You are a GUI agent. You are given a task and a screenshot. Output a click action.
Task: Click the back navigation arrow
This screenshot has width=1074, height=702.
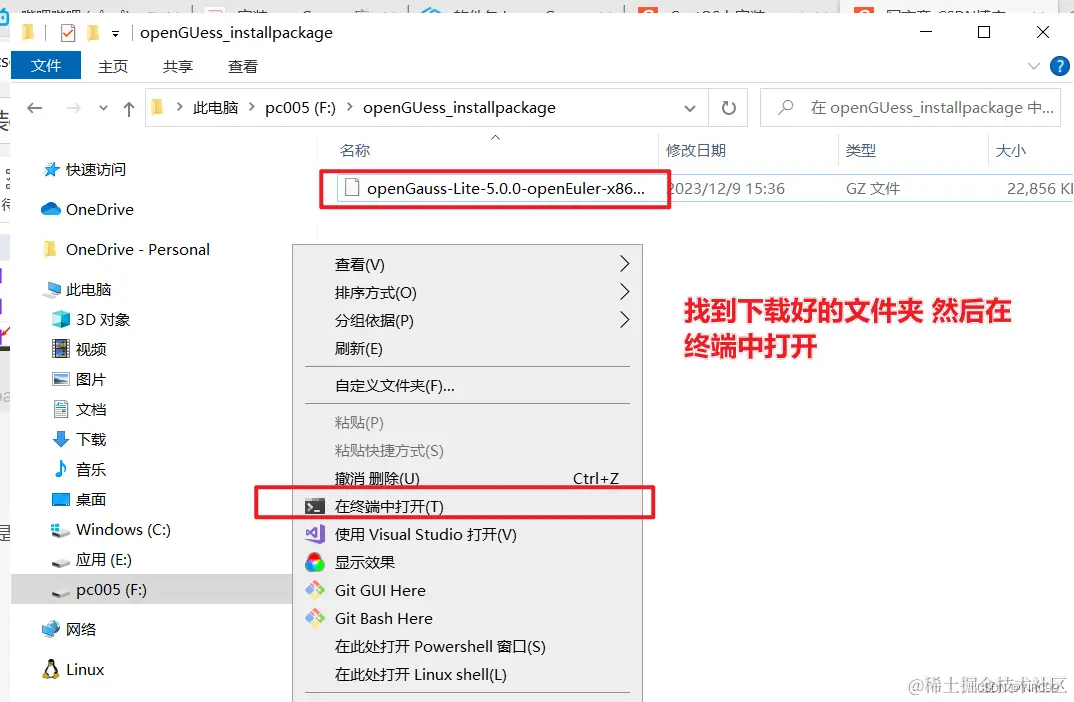tap(36, 107)
